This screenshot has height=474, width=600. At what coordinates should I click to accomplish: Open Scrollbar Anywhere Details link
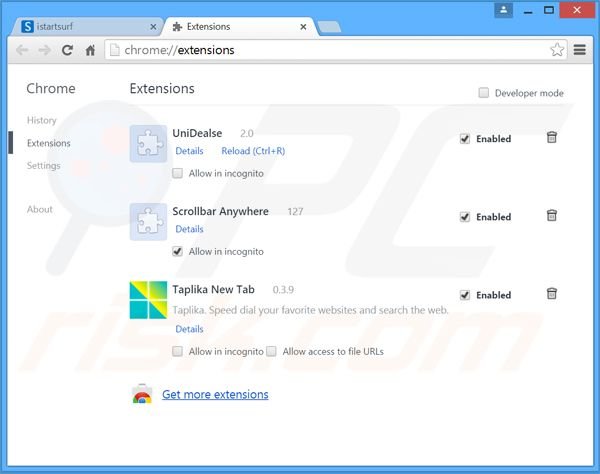(x=189, y=229)
